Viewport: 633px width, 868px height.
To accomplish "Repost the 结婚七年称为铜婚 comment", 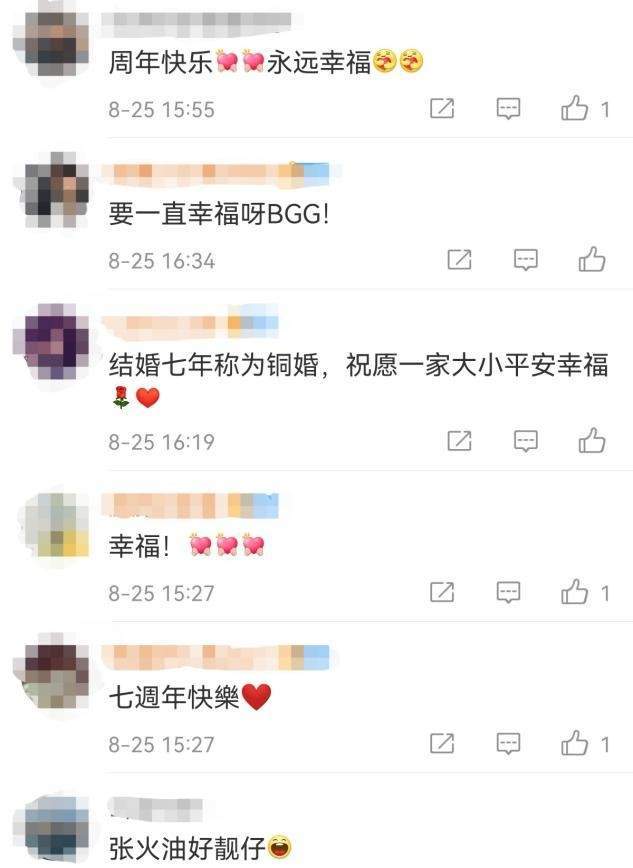I will (459, 441).
